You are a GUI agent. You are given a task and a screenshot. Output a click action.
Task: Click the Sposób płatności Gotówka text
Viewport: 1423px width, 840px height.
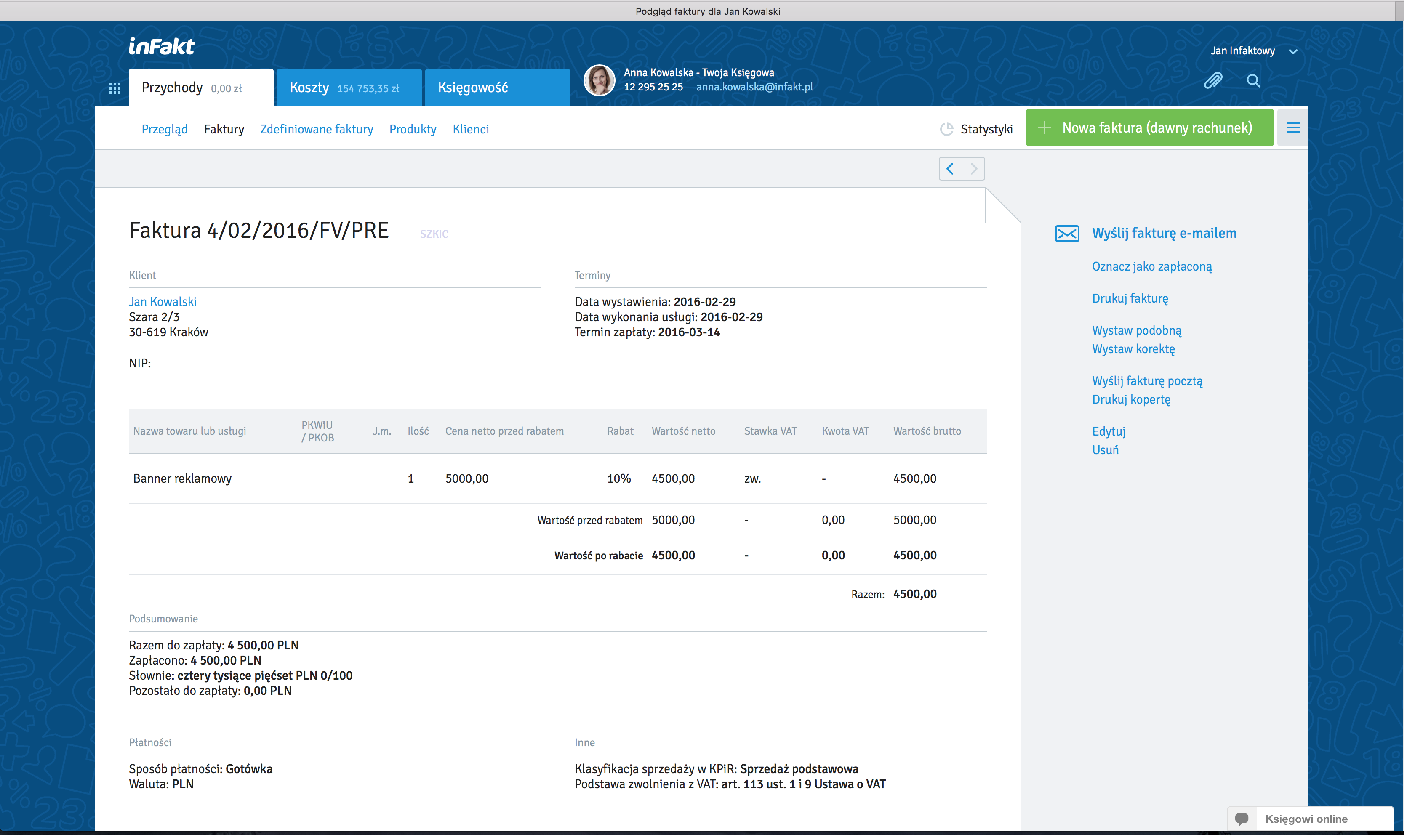tap(200, 769)
